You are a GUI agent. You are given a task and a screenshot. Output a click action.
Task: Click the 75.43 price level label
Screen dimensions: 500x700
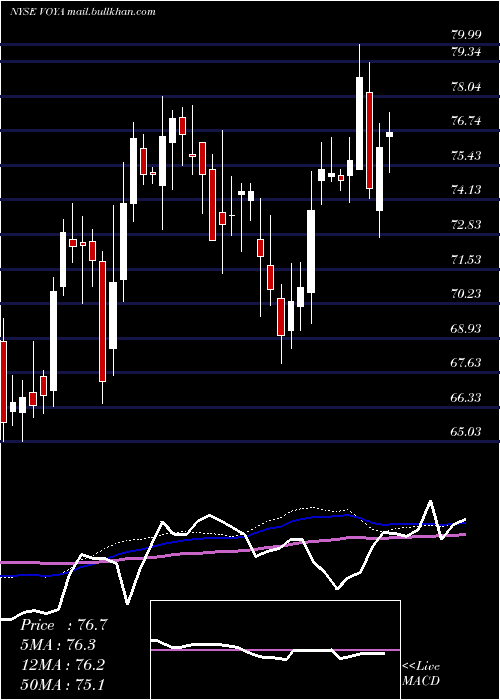coord(466,156)
